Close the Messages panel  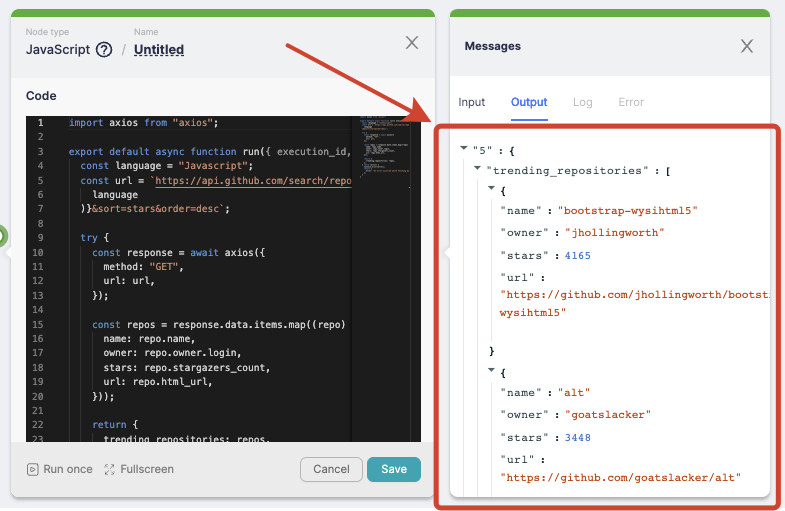746,46
